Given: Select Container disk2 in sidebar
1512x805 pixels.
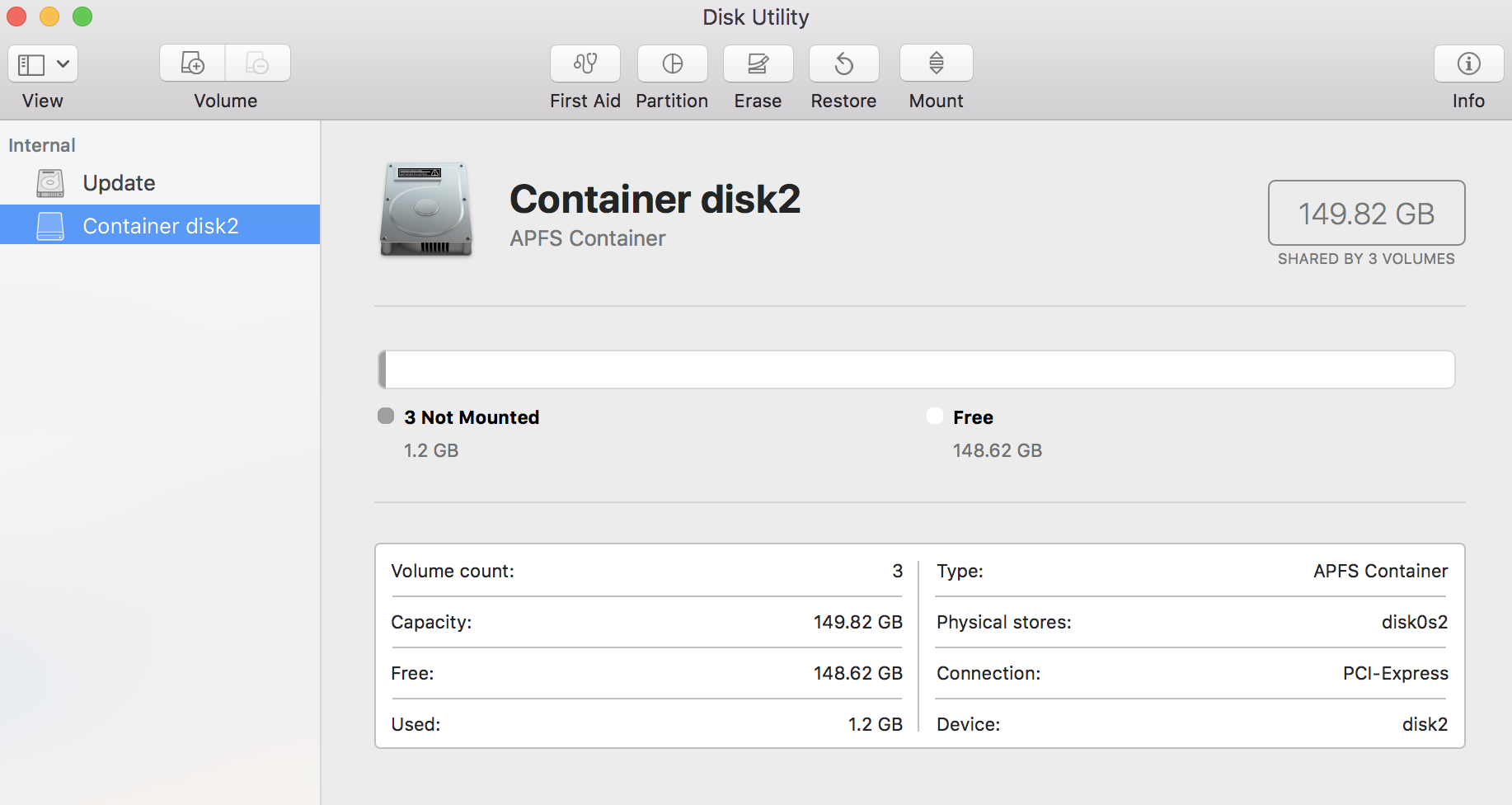Looking at the screenshot, I should point(161,225).
